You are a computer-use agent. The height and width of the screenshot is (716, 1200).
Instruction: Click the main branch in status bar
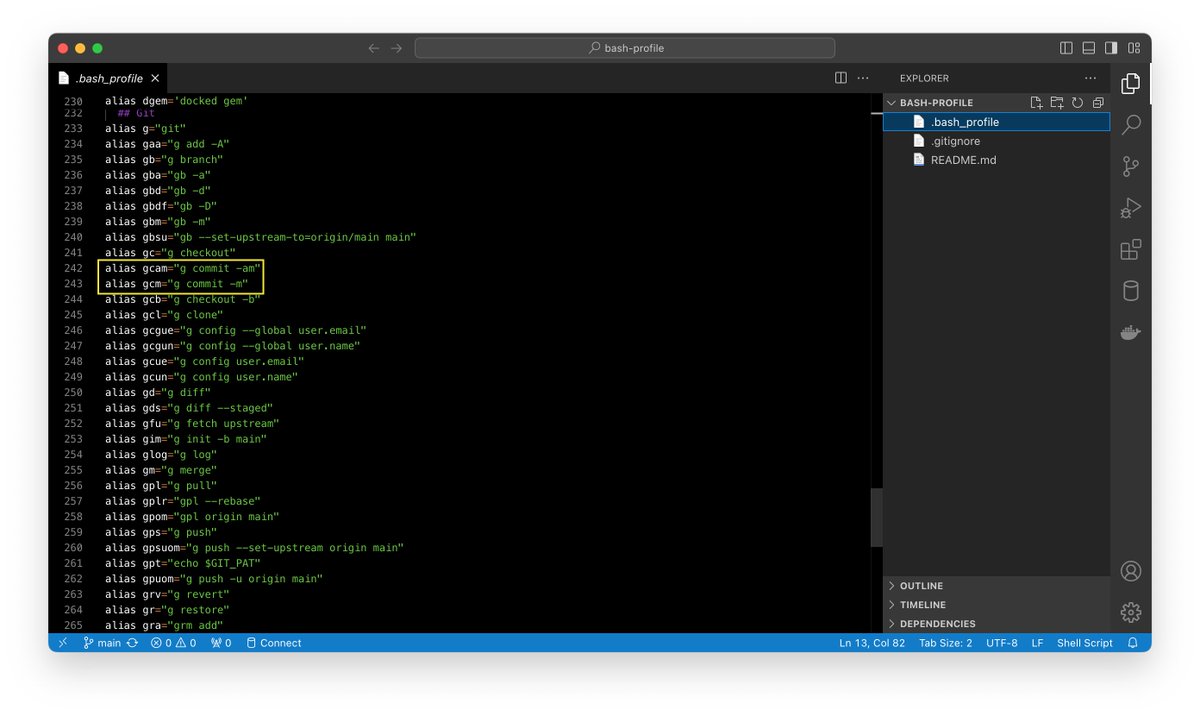(102, 643)
